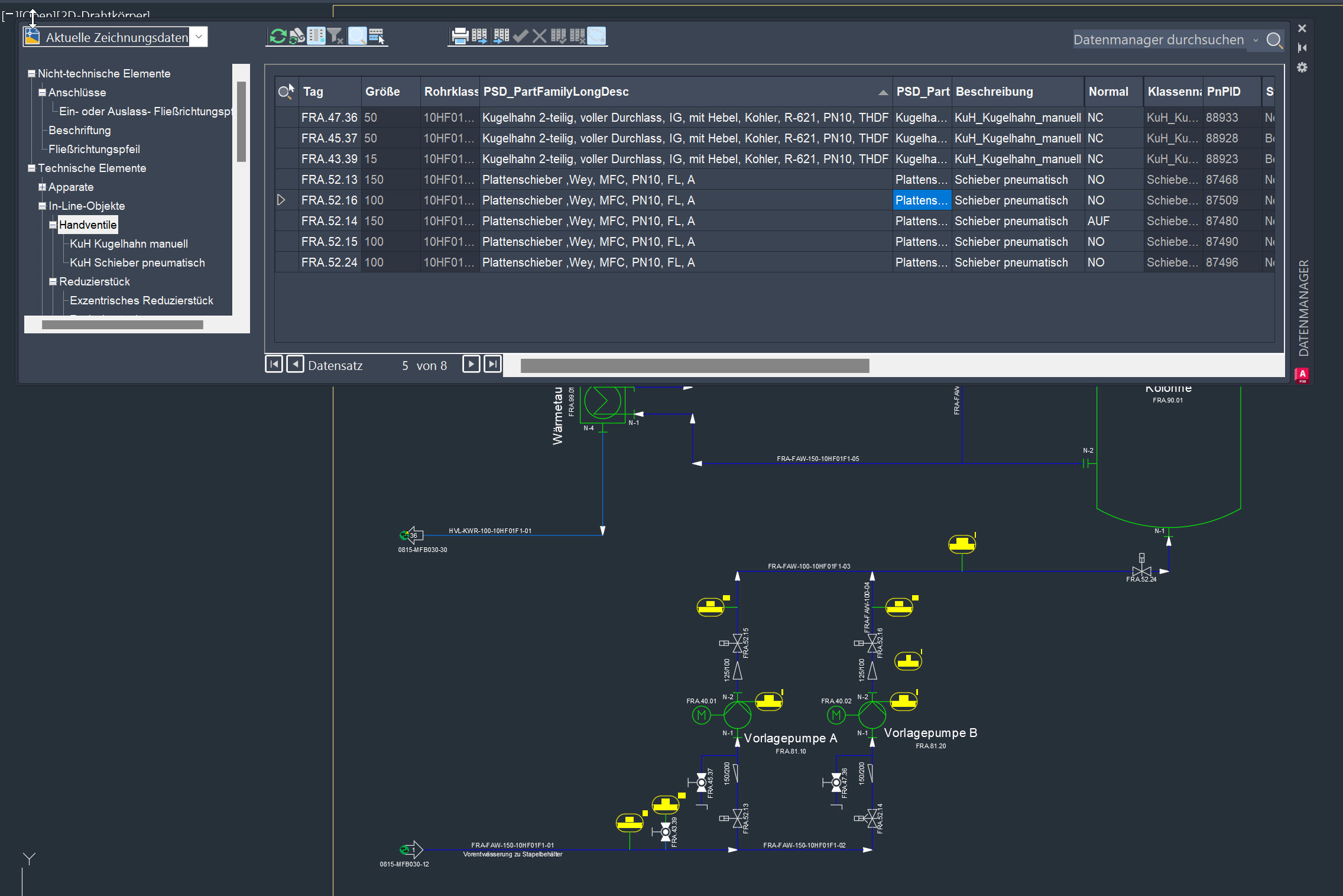Clear the active filter using the filter icon
The width and height of the screenshot is (1343, 896).
coord(336,35)
